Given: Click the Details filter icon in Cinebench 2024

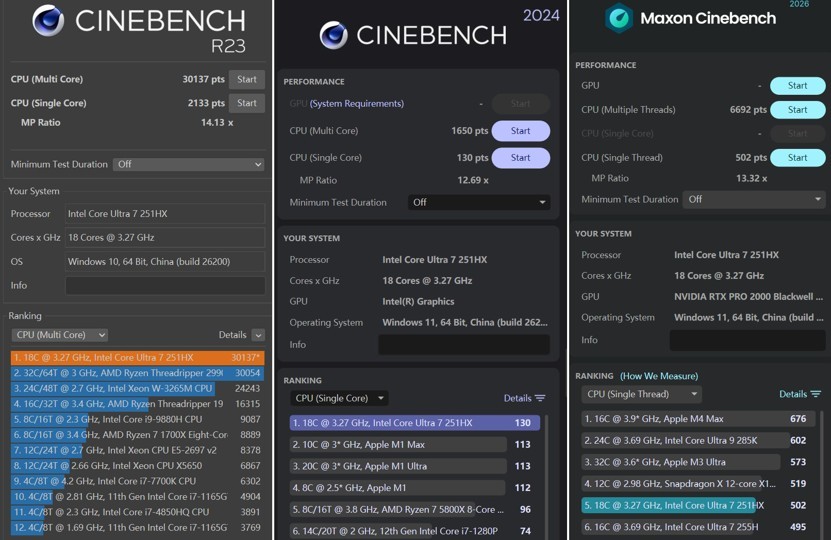Looking at the screenshot, I should pos(540,398).
